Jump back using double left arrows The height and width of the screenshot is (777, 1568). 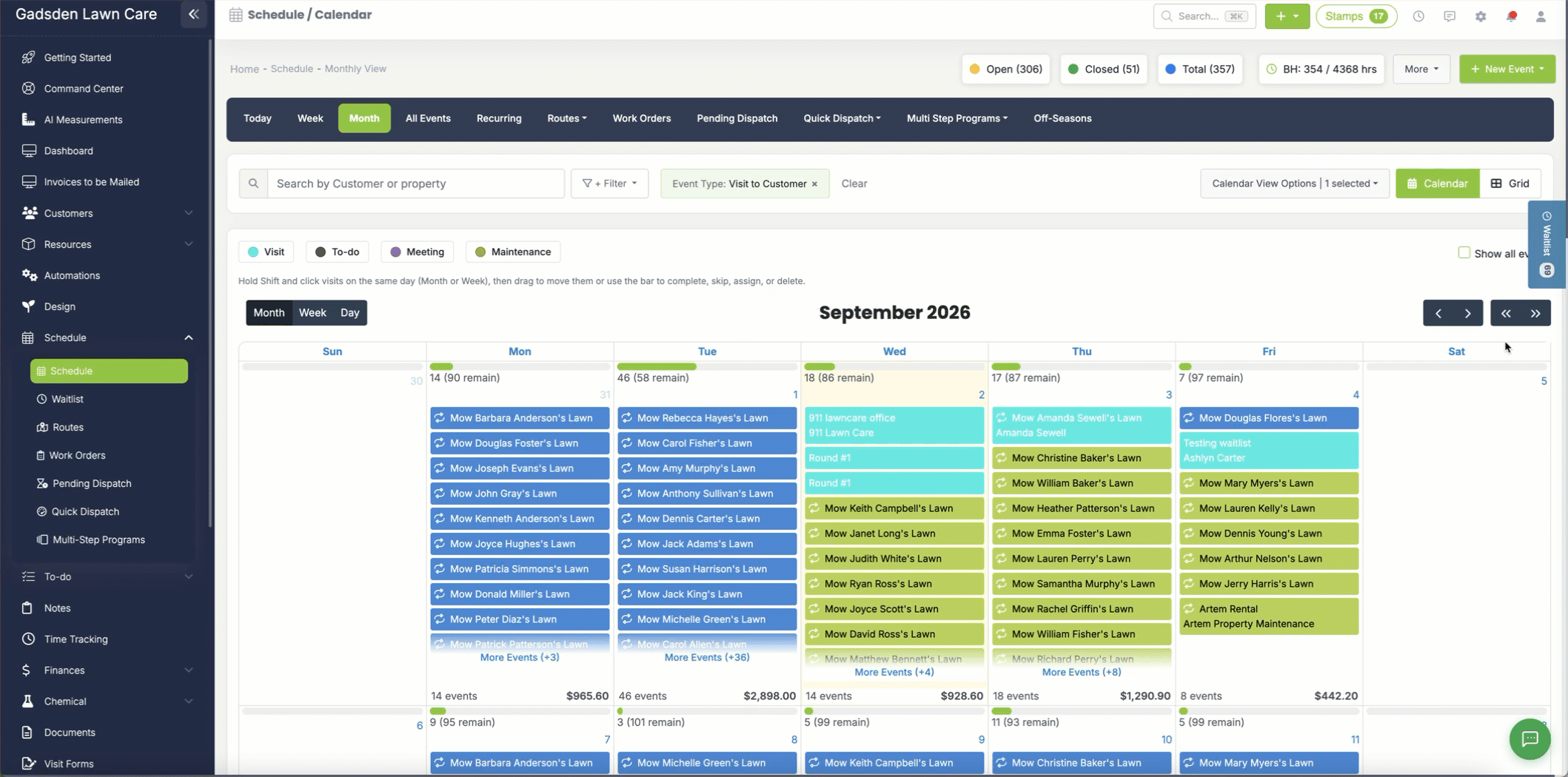pyautogui.click(x=1506, y=313)
